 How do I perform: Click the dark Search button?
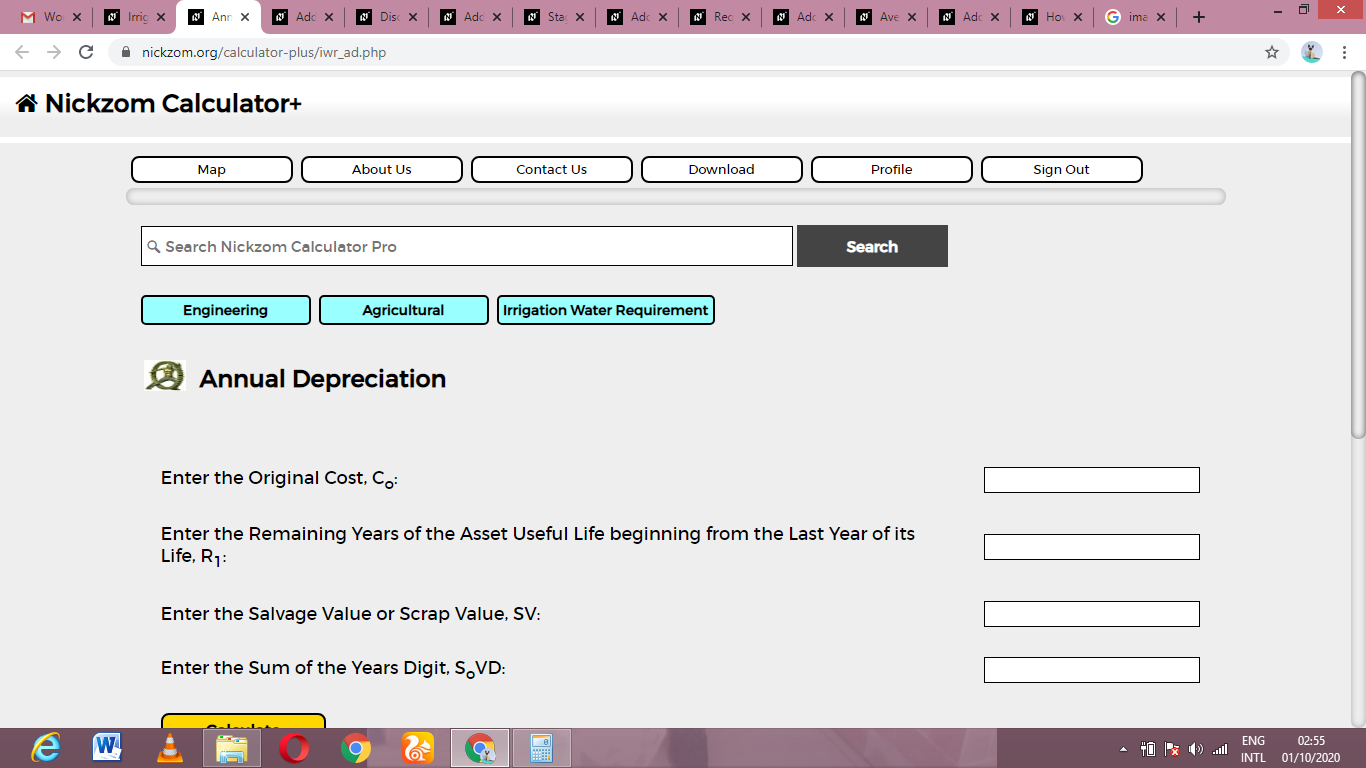(872, 246)
